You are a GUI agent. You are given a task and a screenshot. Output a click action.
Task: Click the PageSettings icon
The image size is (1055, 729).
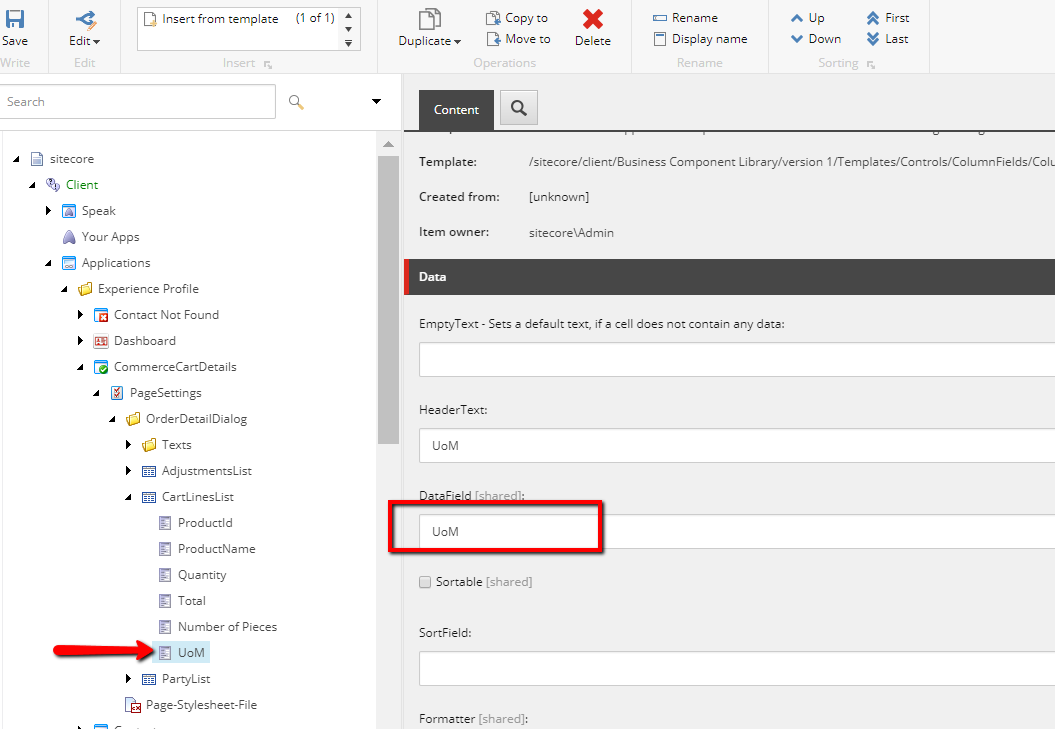[117, 393]
